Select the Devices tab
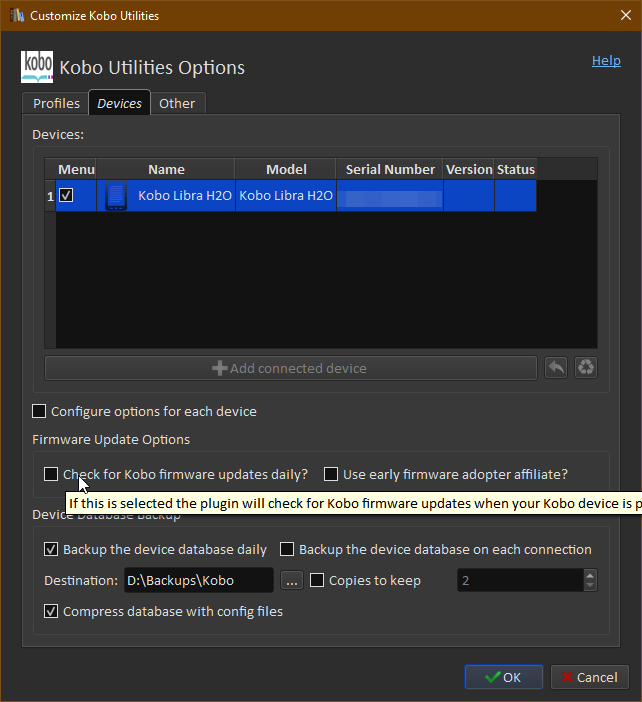The width and height of the screenshot is (642, 702). (x=120, y=103)
